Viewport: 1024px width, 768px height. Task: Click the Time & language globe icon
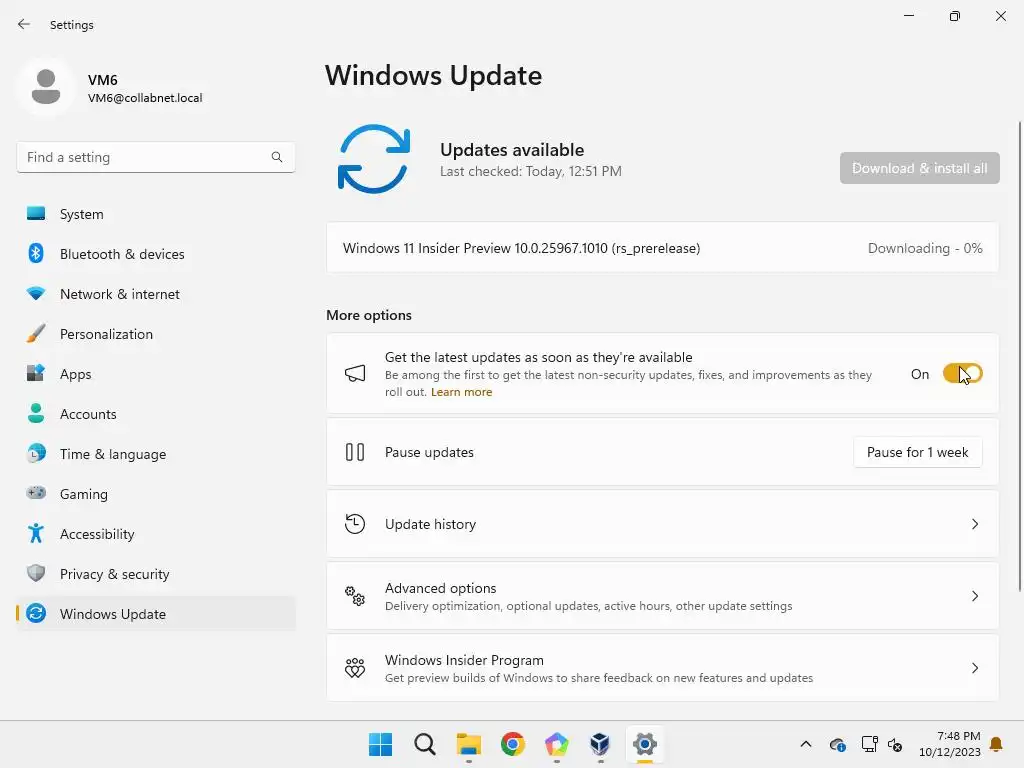[36, 453]
